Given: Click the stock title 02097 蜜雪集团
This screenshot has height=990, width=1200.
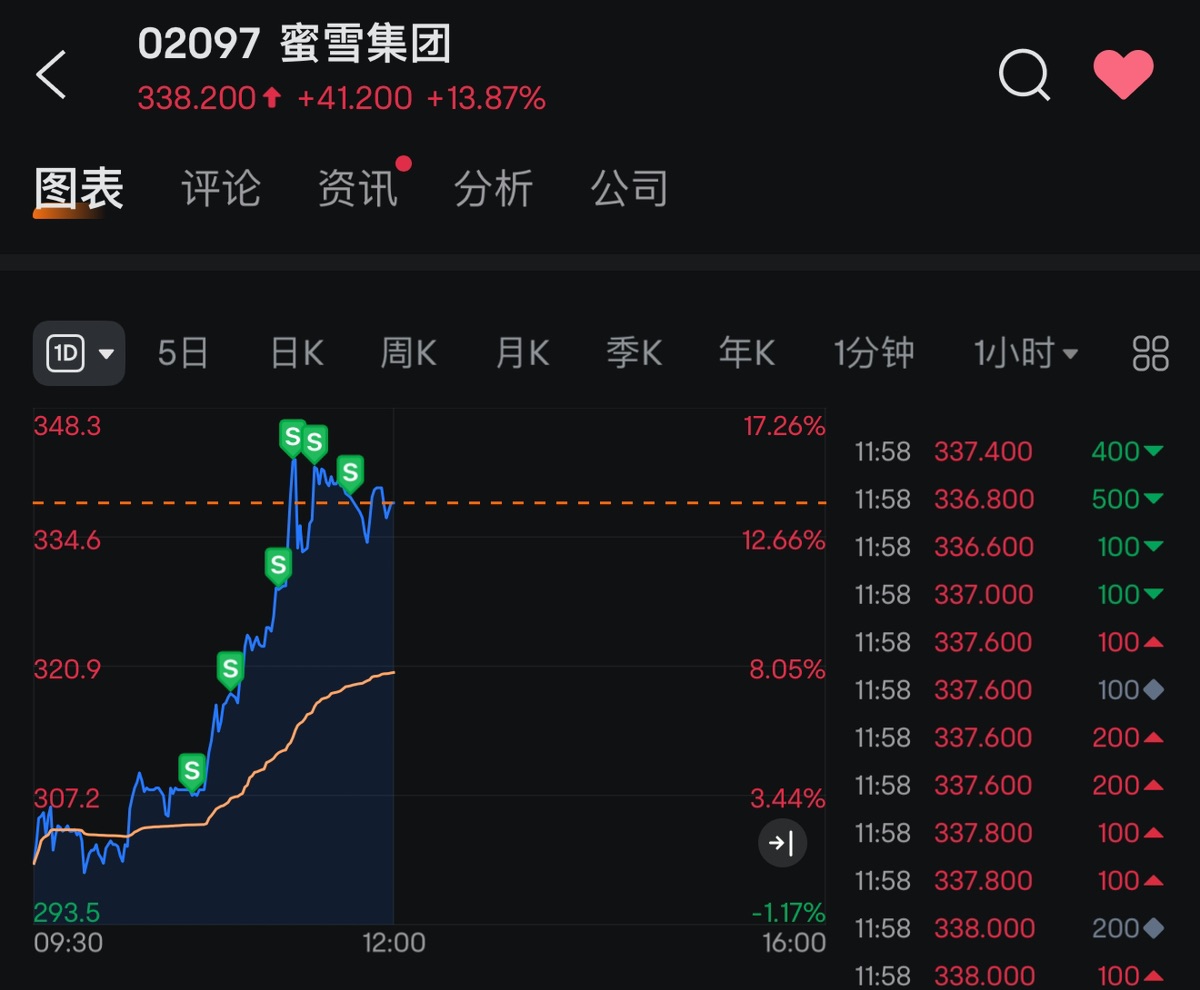Looking at the screenshot, I should [295, 45].
